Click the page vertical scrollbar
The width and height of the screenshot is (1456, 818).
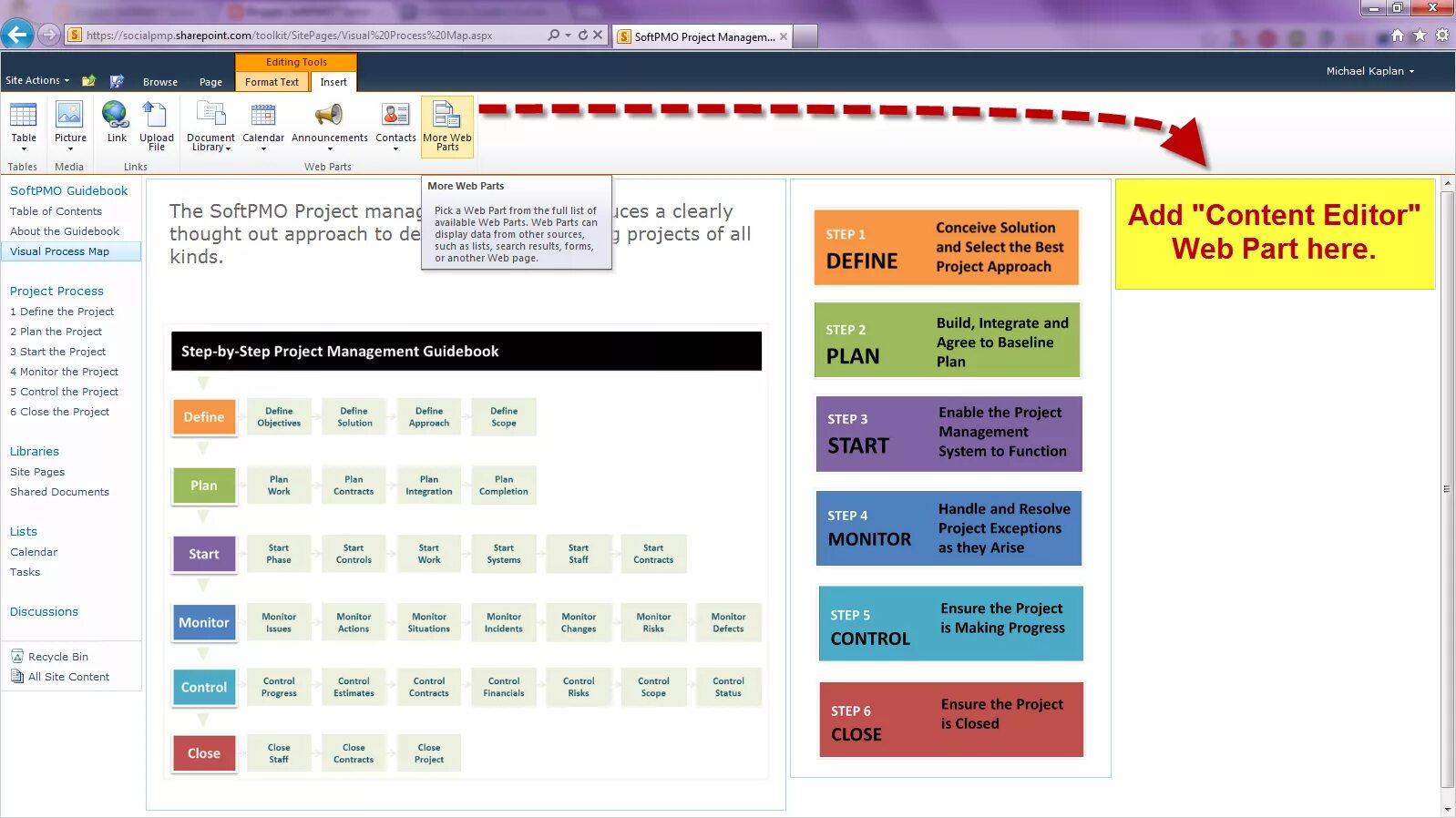tap(1447, 487)
